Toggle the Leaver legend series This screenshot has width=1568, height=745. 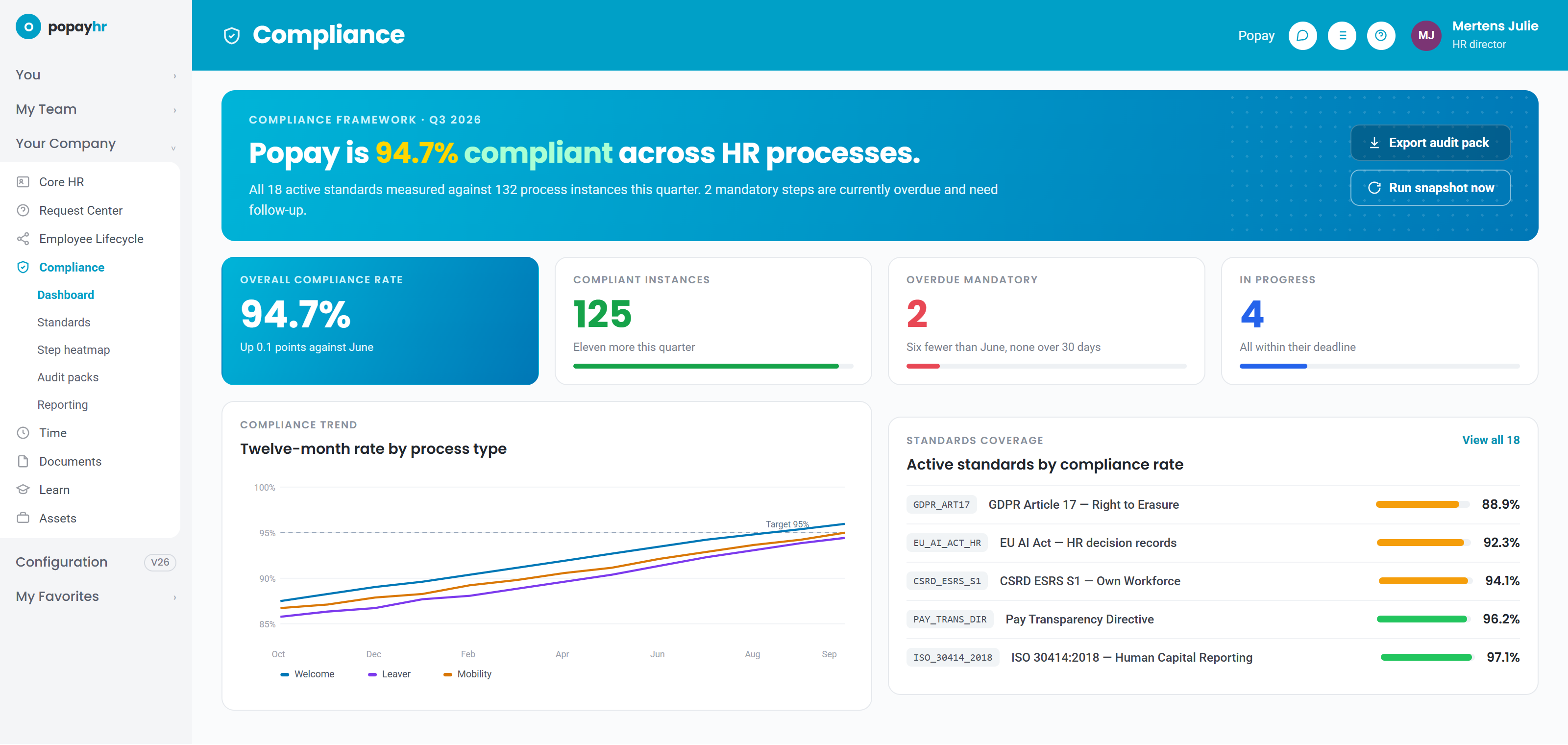click(389, 674)
